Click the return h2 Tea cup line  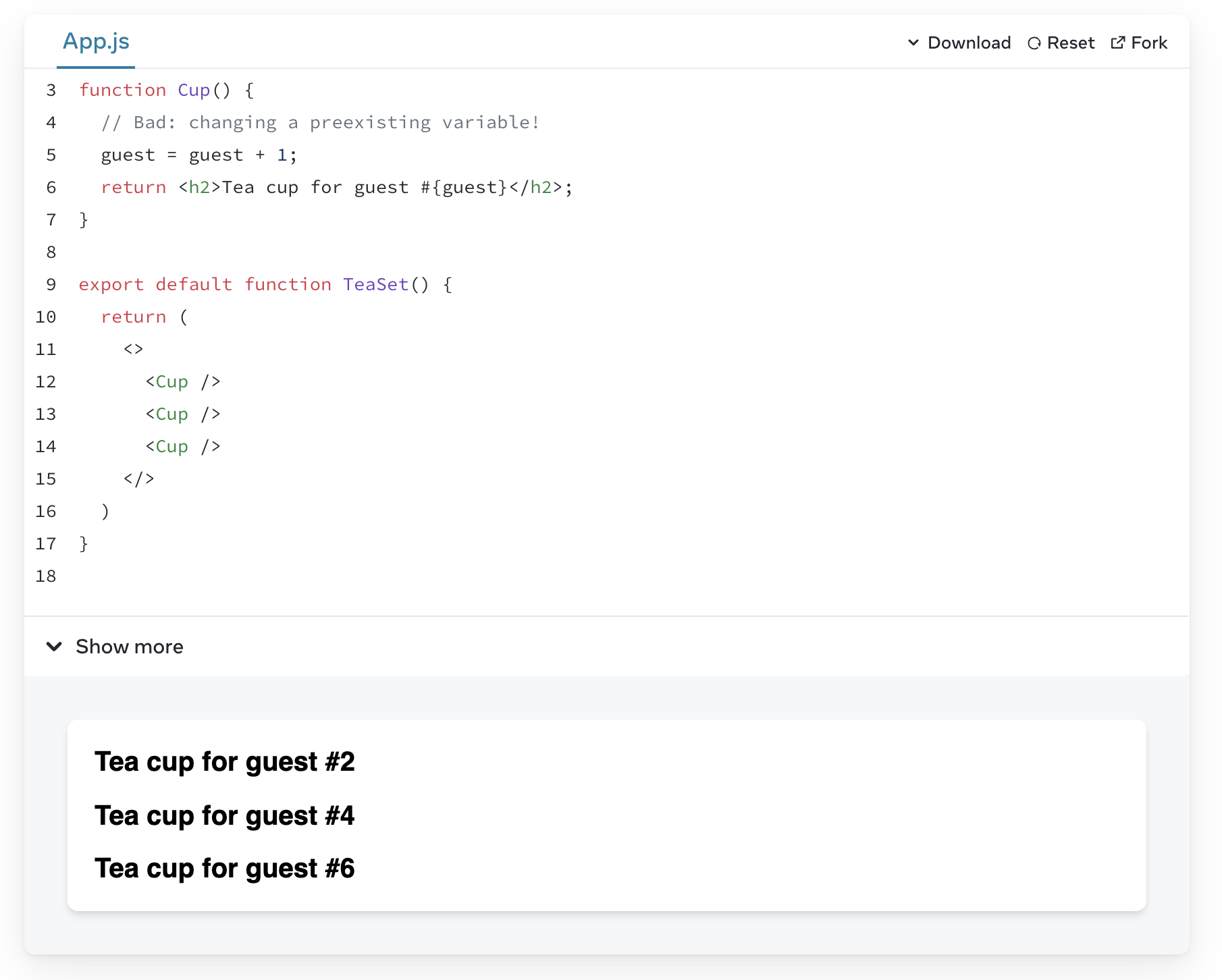[x=337, y=187]
